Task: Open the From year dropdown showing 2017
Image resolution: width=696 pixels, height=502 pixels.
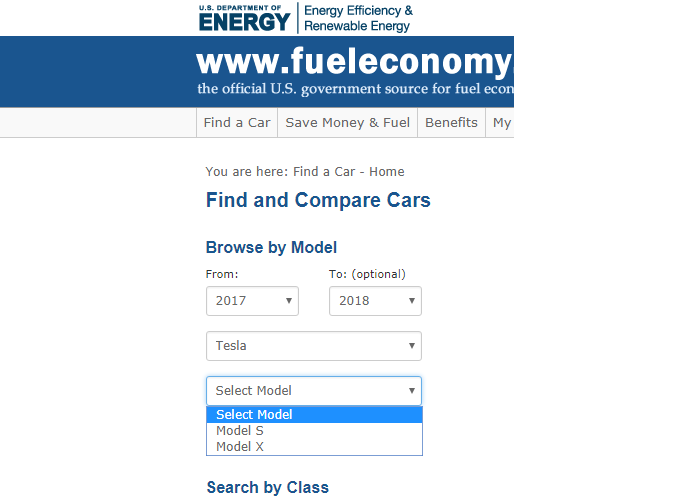Action: [x=252, y=301]
